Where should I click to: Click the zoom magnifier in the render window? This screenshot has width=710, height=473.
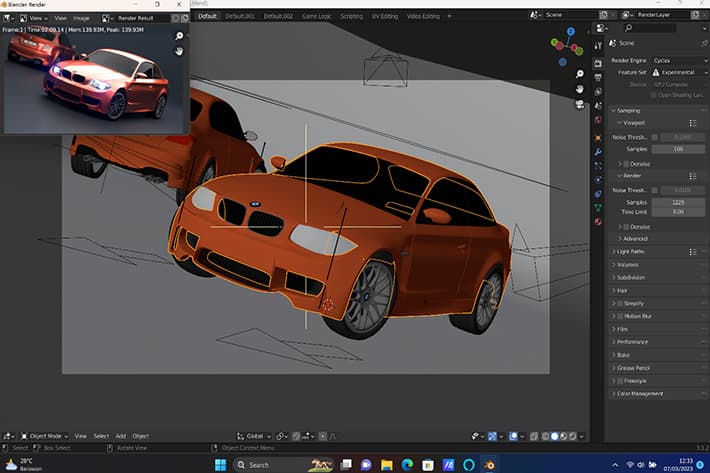(179, 36)
